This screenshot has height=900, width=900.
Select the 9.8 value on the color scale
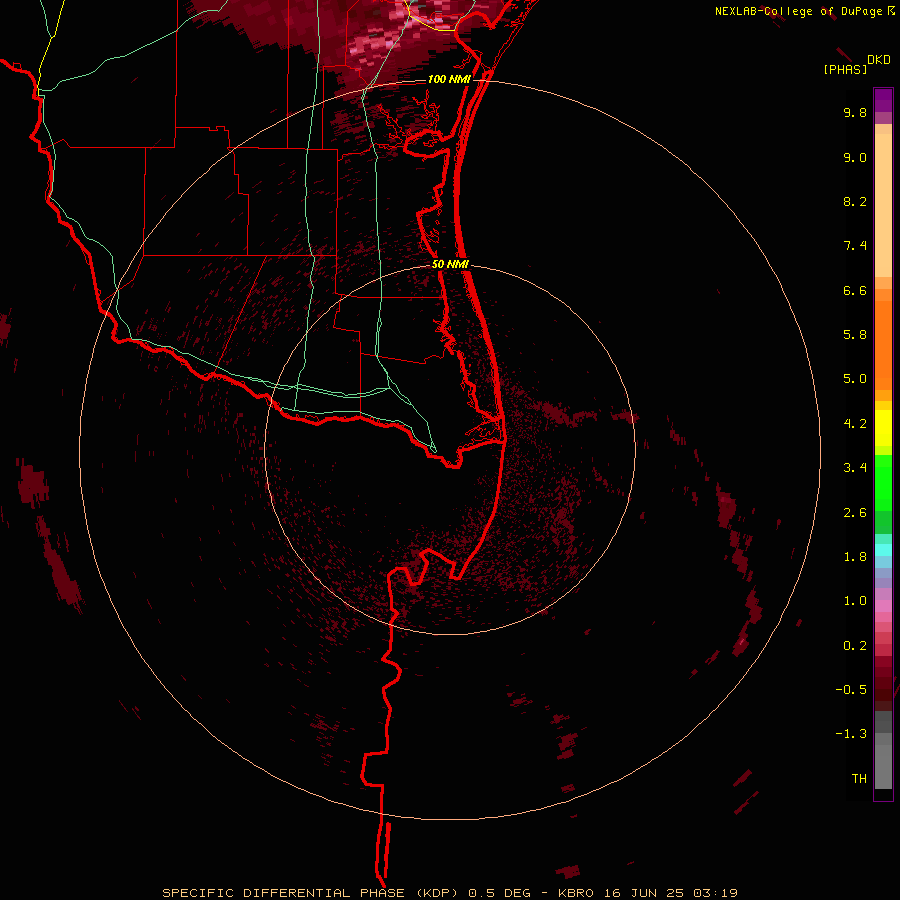[x=855, y=112]
